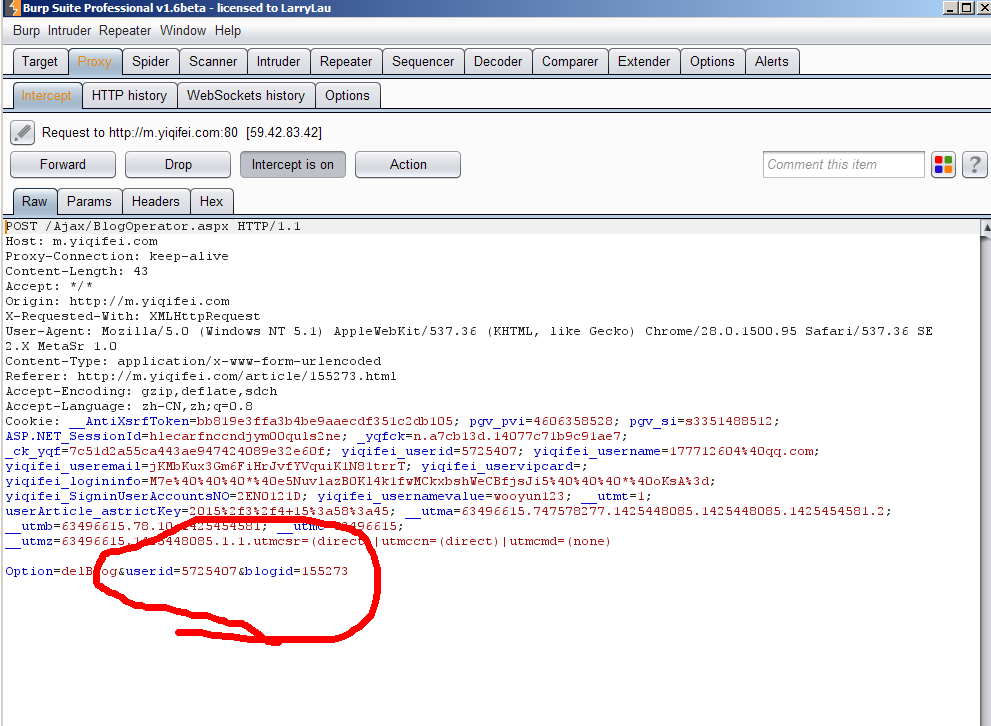Click the Content-Type header line

[x=193, y=361]
